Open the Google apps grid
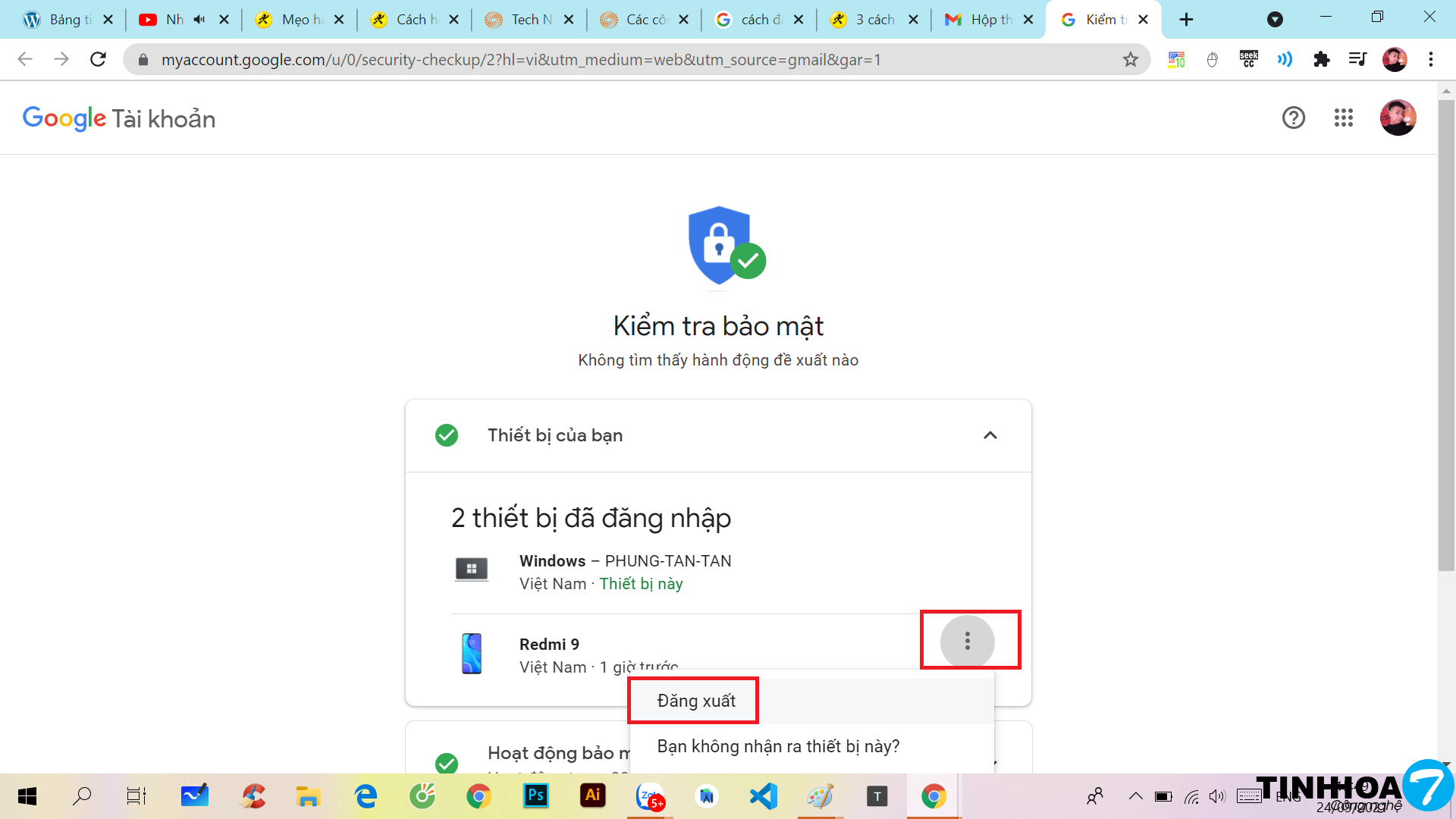This screenshot has width=1456, height=819. click(1344, 118)
